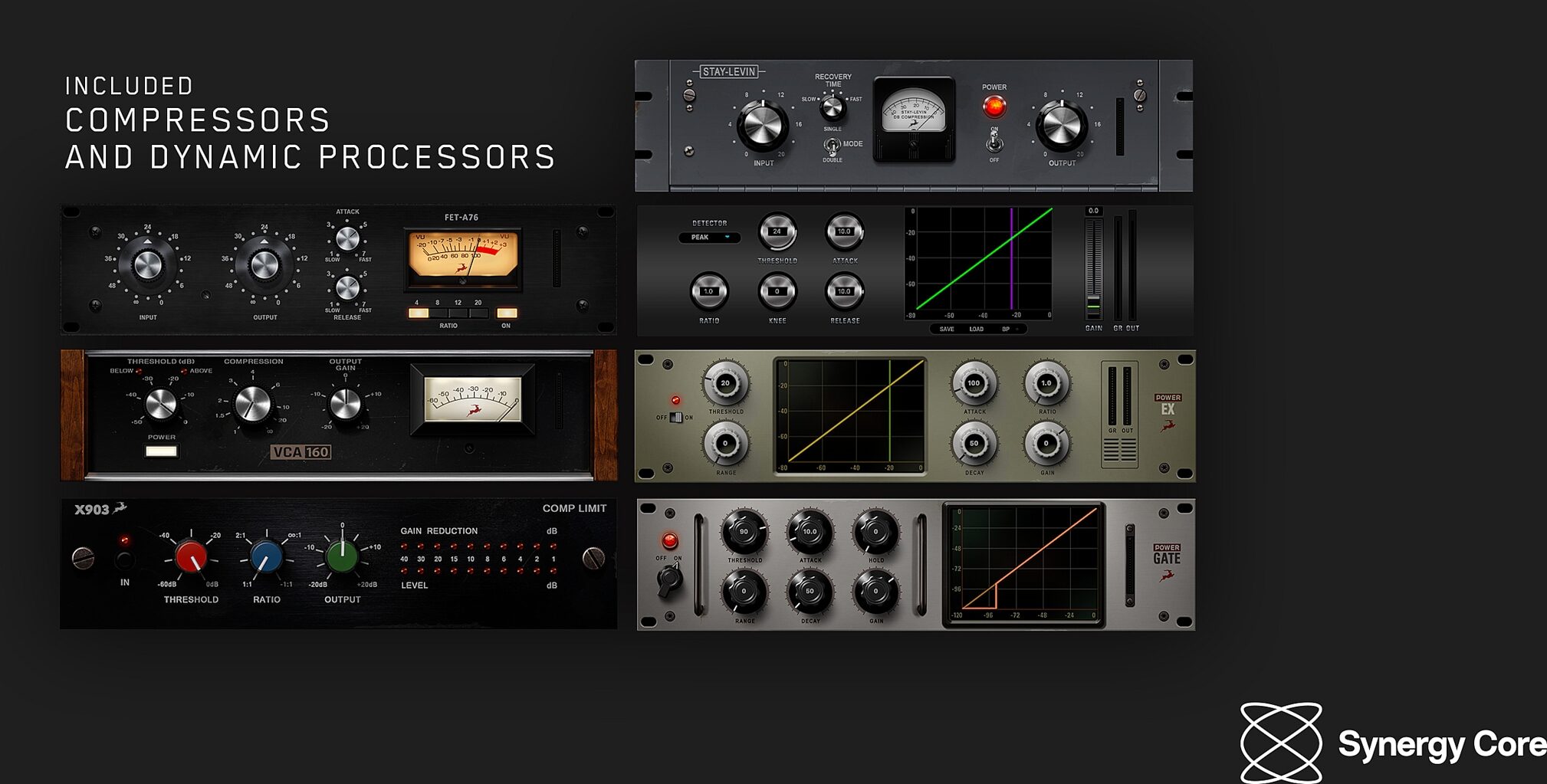Screen dimensions: 1547x784
Task: Click the compressor Gain fader
Action: click(x=1093, y=305)
